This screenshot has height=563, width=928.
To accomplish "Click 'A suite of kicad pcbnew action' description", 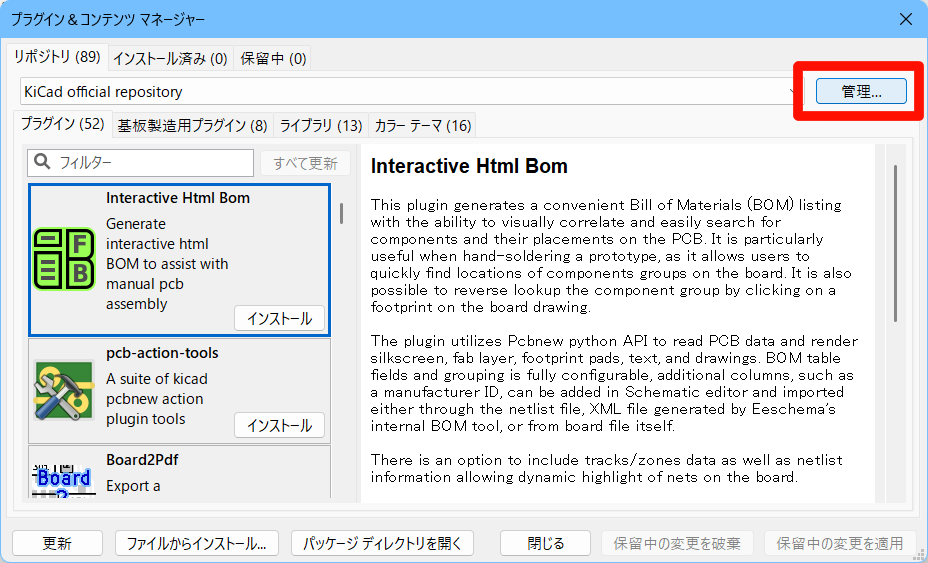I will [157, 398].
